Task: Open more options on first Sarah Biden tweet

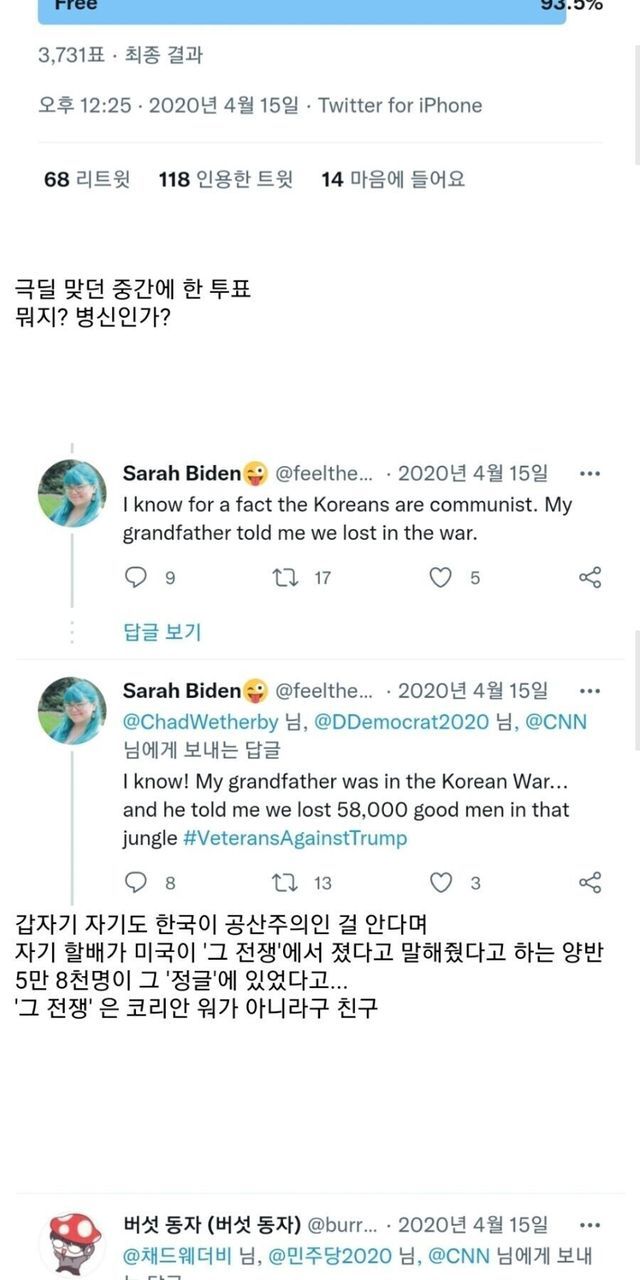Action: tap(590, 473)
